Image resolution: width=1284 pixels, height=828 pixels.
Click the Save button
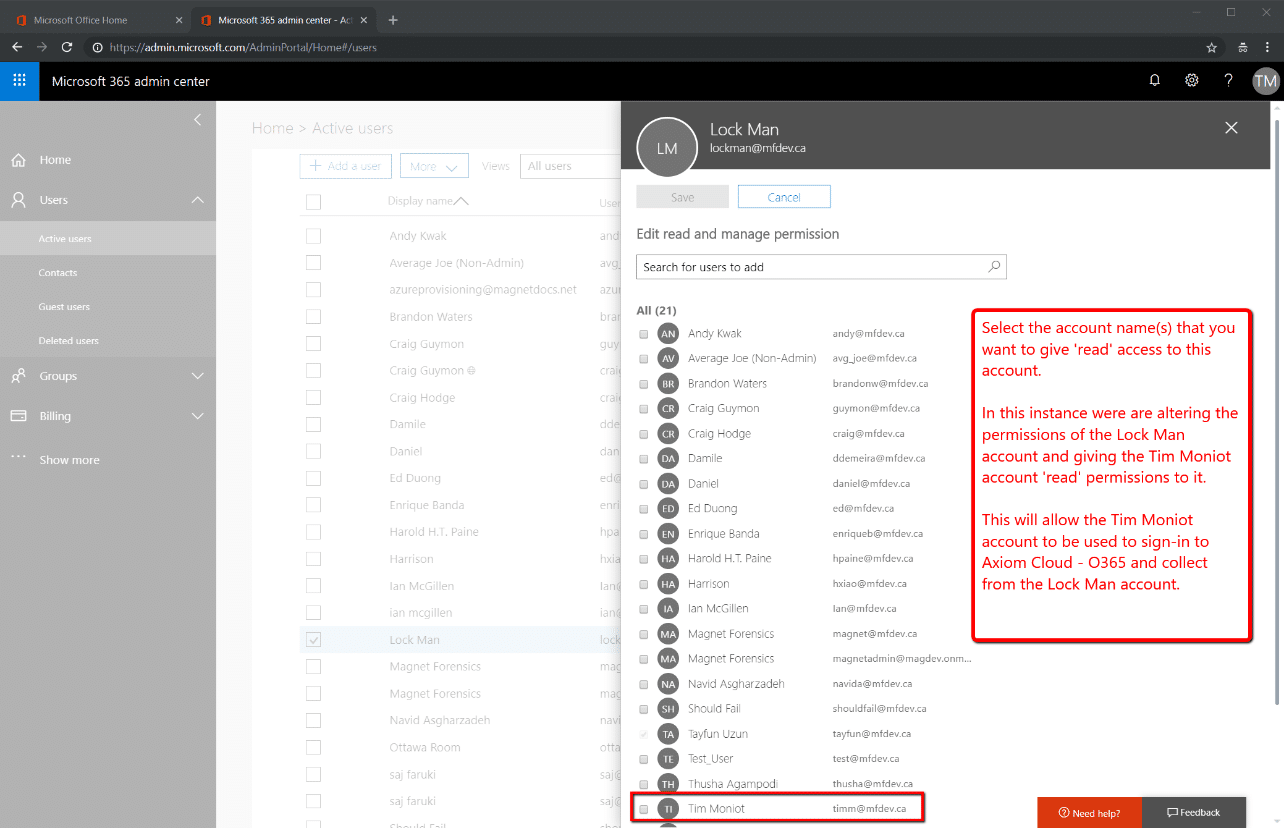[x=683, y=197]
